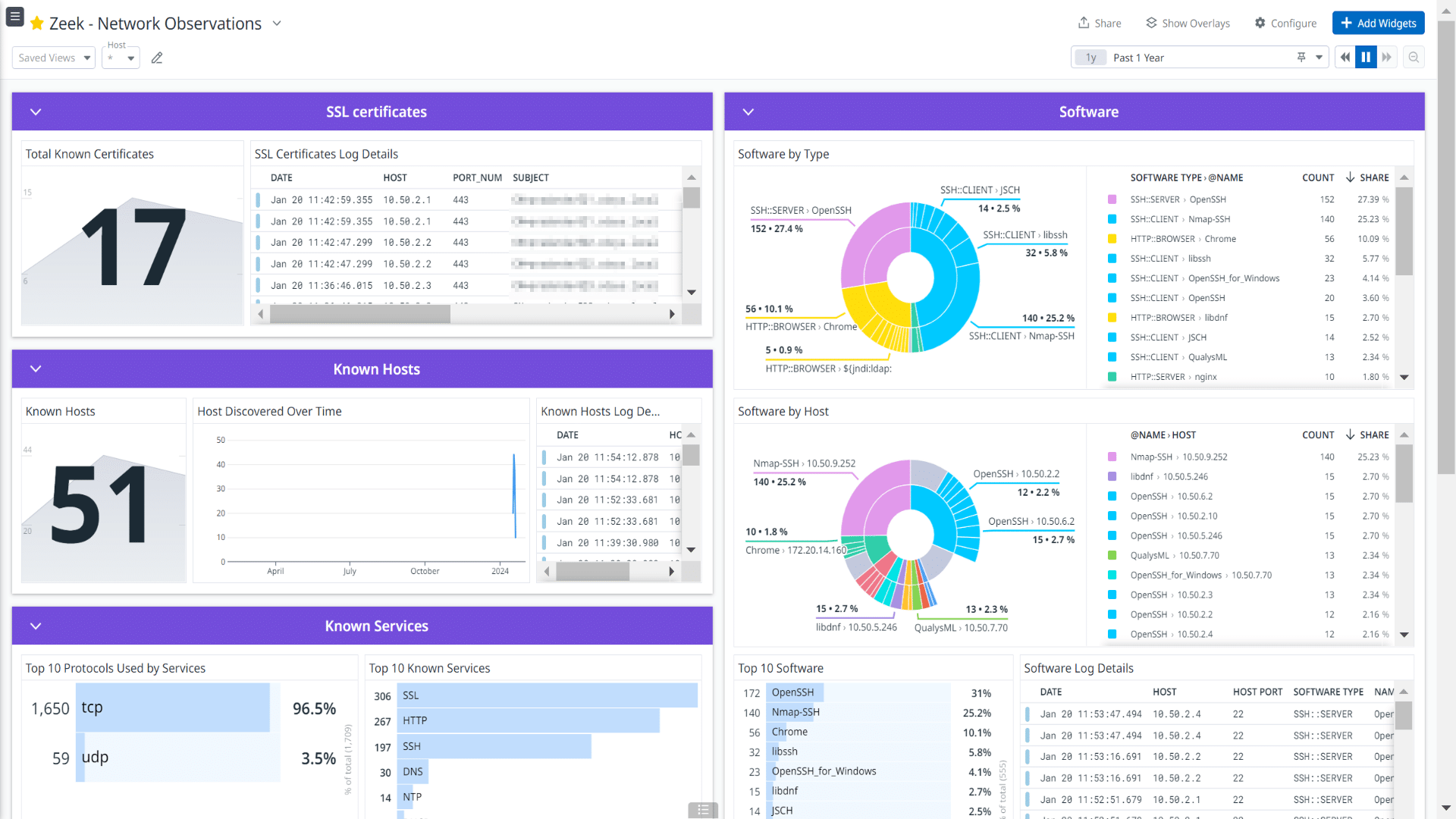Click the Share icon in the top toolbar
Image resolution: width=1456 pixels, height=819 pixels.
[x=1084, y=23]
